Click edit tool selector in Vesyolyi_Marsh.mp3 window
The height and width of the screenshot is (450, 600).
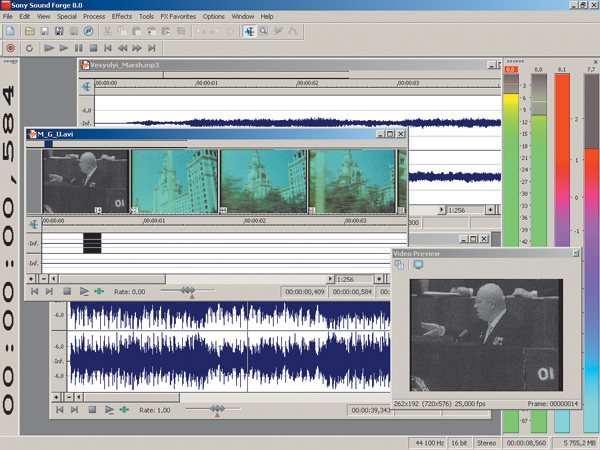[86, 87]
